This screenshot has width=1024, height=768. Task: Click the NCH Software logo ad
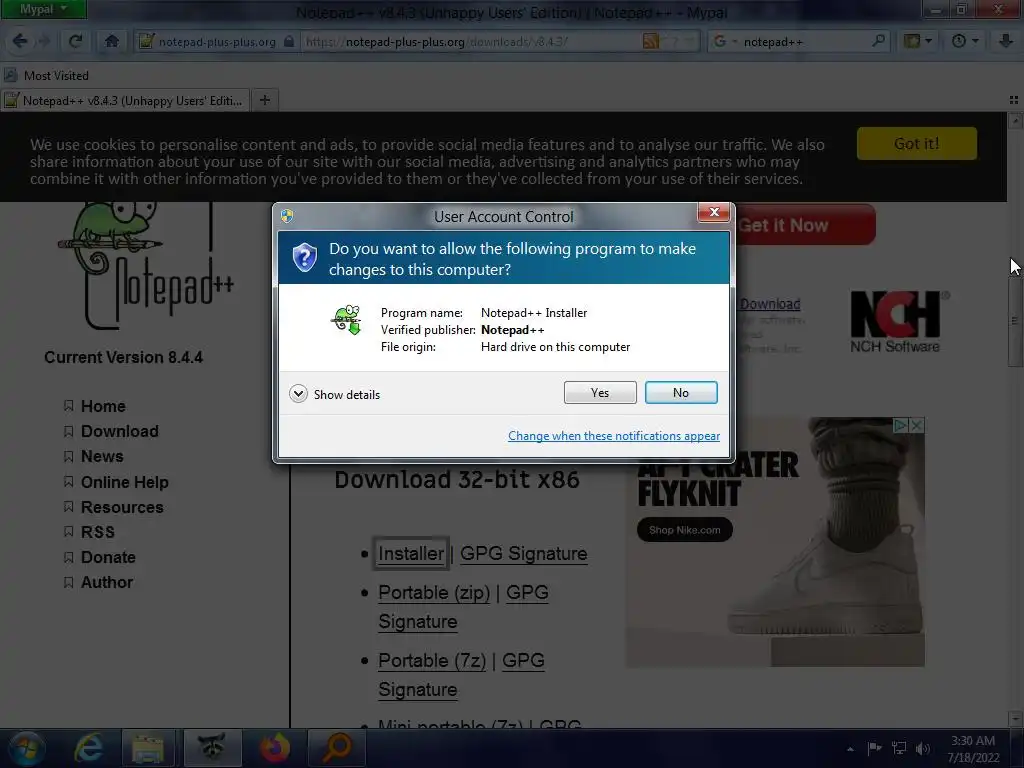point(896,322)
